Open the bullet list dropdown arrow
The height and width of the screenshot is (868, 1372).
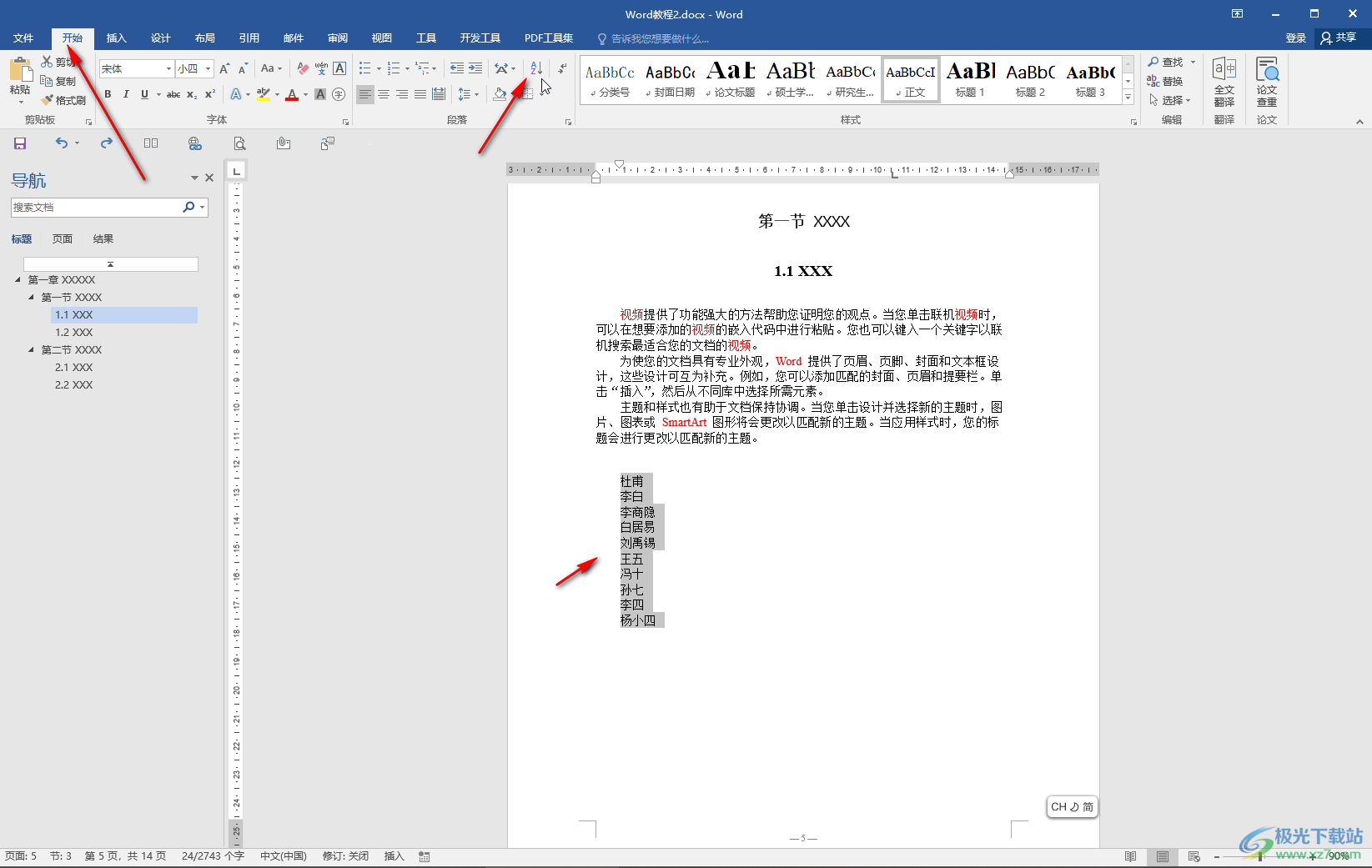coord(379,68)
